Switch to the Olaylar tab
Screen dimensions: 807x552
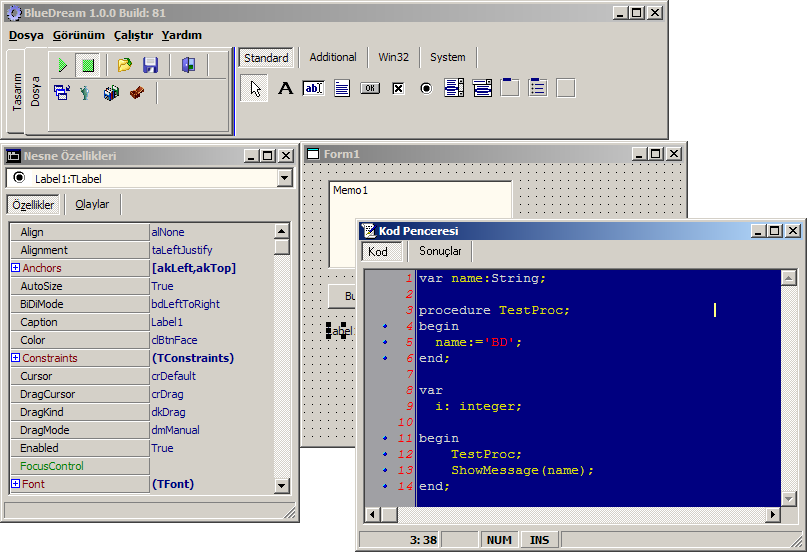(x=92, y=204)
